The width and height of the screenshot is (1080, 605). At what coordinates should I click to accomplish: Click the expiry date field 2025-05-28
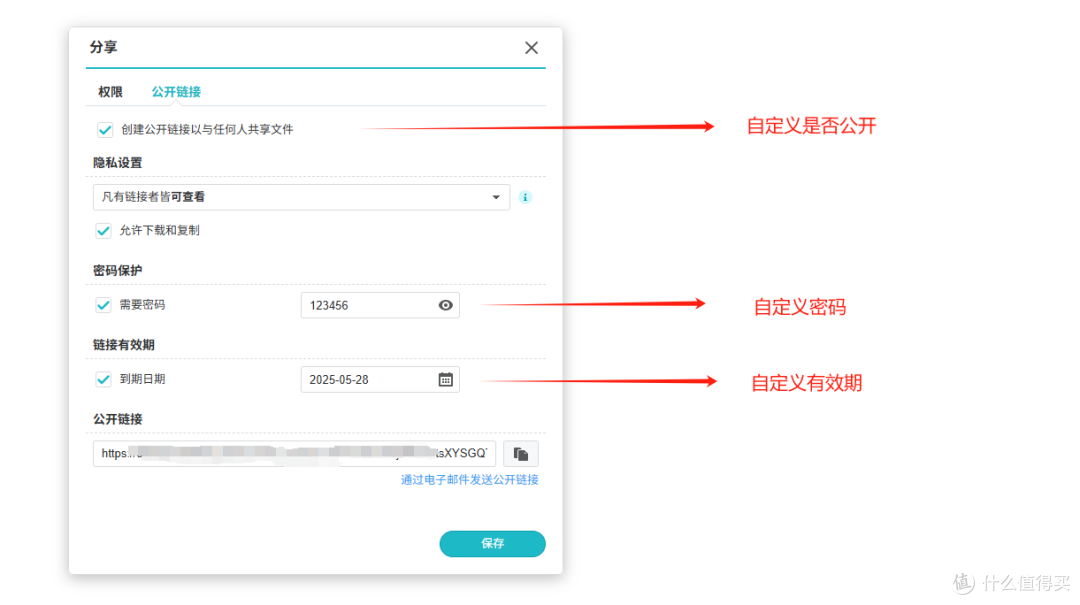[380, 380]
